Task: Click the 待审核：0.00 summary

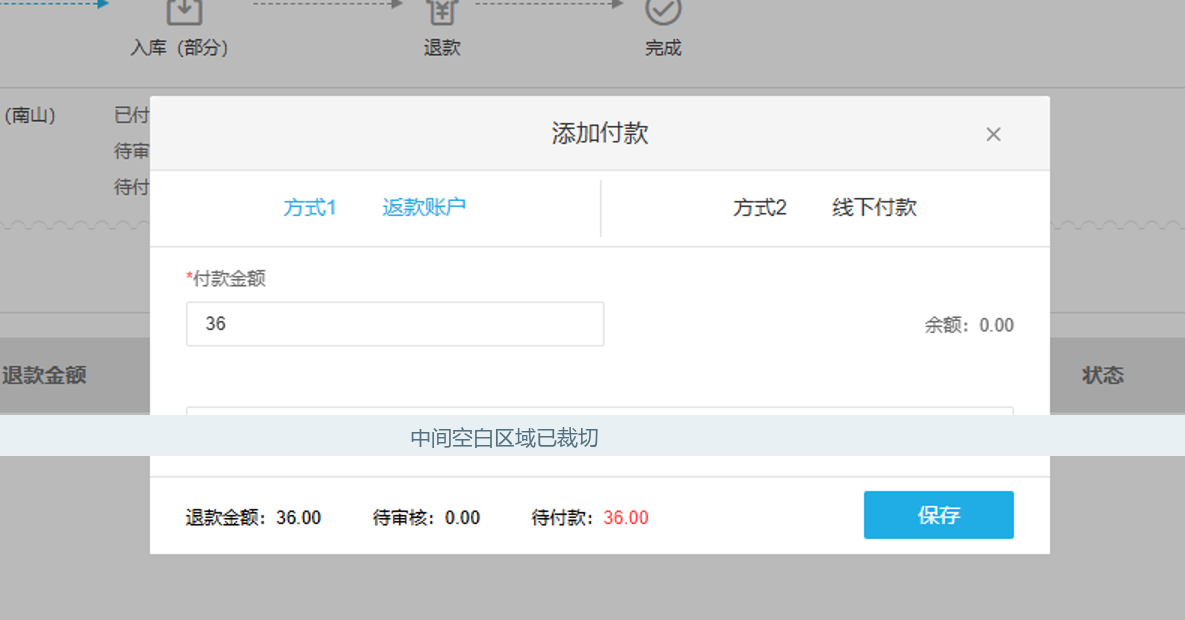Action: [426, 518]
